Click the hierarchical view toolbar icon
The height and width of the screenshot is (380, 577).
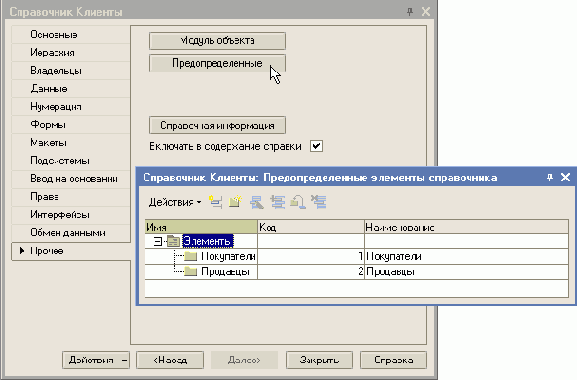tap(277, 202)
